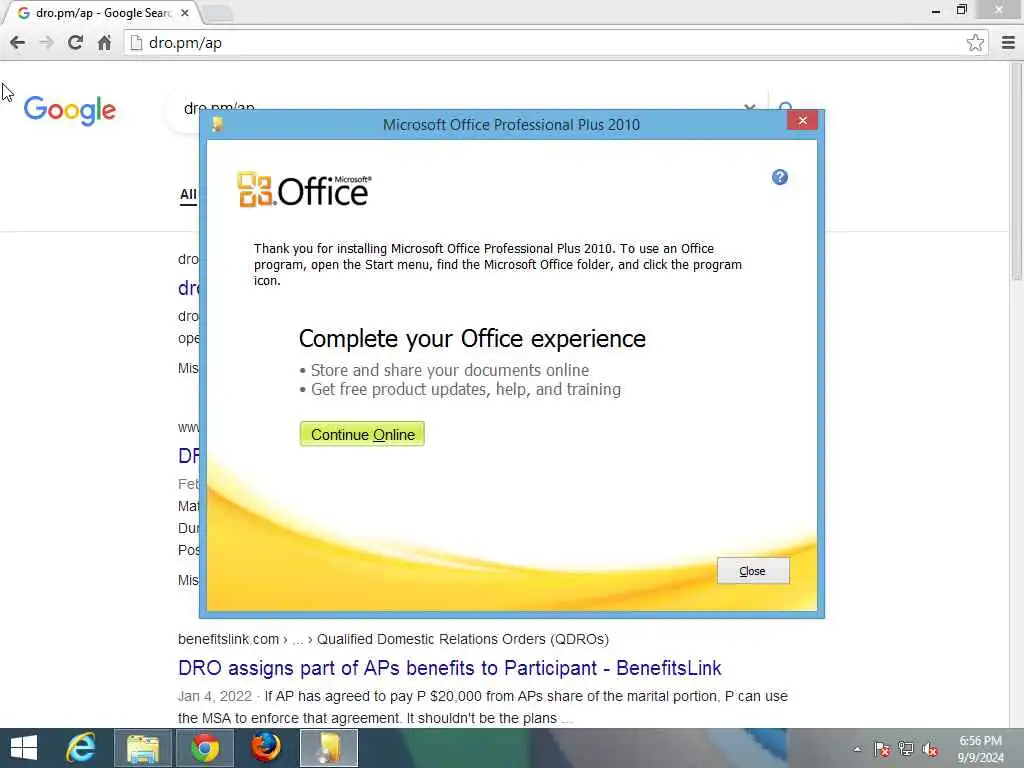The height and width of the screenshot is (768, 1024).
Task: Click the Google logo
Action: pyautogui.click(x=70, y=110)
